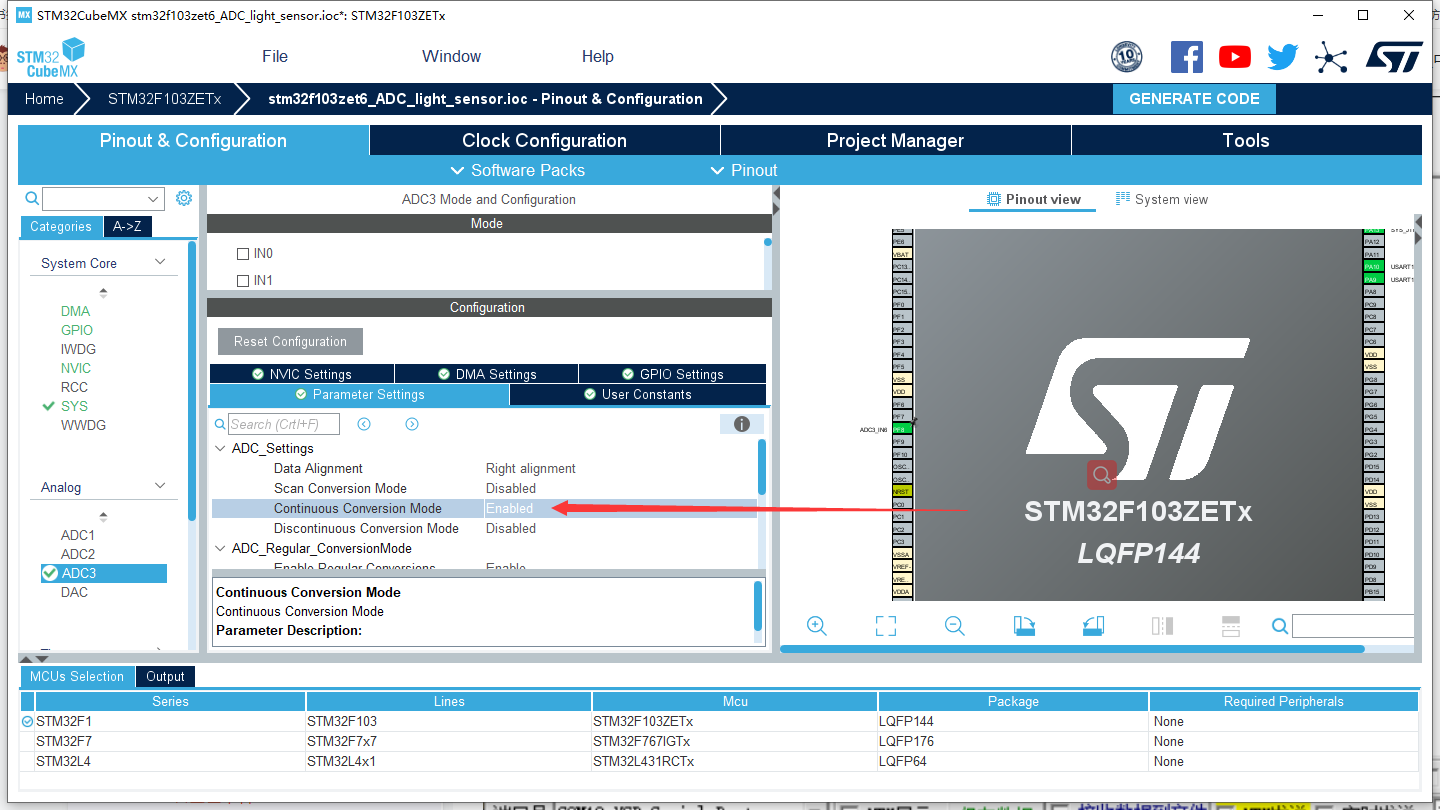The width and height of the screenshot is (1440, 810).
Task: Select RCC in System Core
Action: [74, 387]
